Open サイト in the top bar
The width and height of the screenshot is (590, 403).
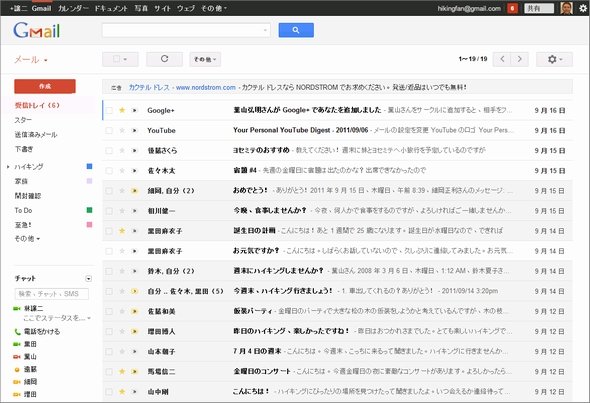click(162, 8)
